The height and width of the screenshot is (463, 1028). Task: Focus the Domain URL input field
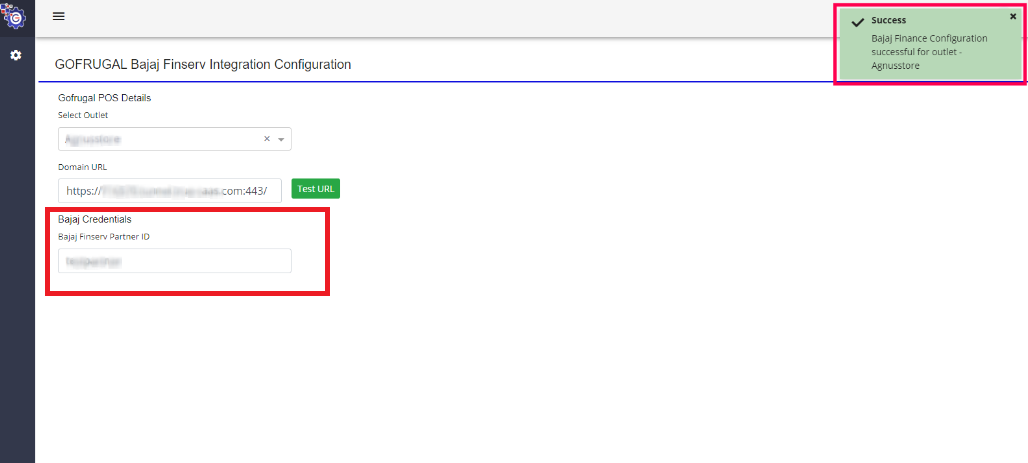click(x=170, y=191)
